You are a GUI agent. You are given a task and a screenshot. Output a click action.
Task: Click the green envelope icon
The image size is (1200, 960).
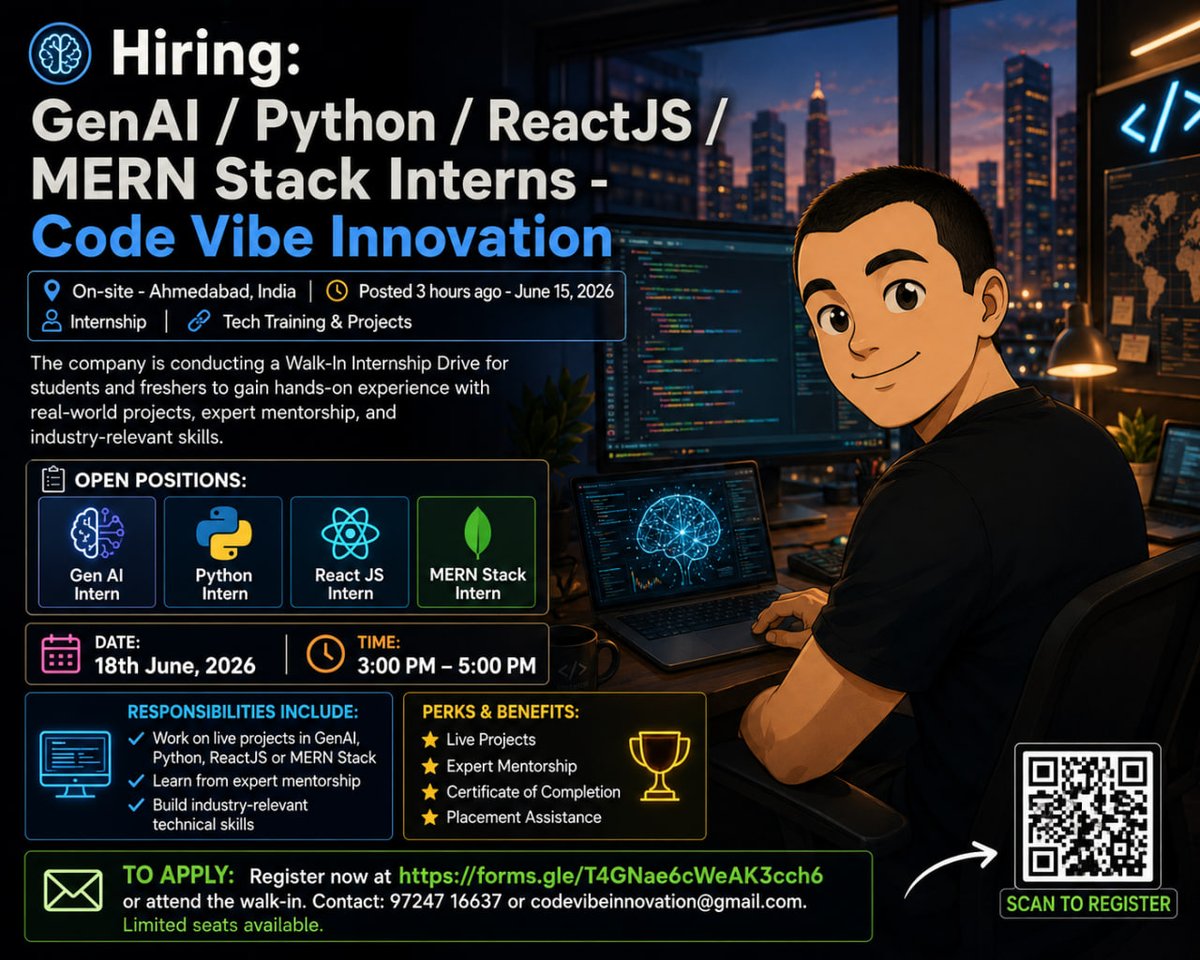(73, 890)
